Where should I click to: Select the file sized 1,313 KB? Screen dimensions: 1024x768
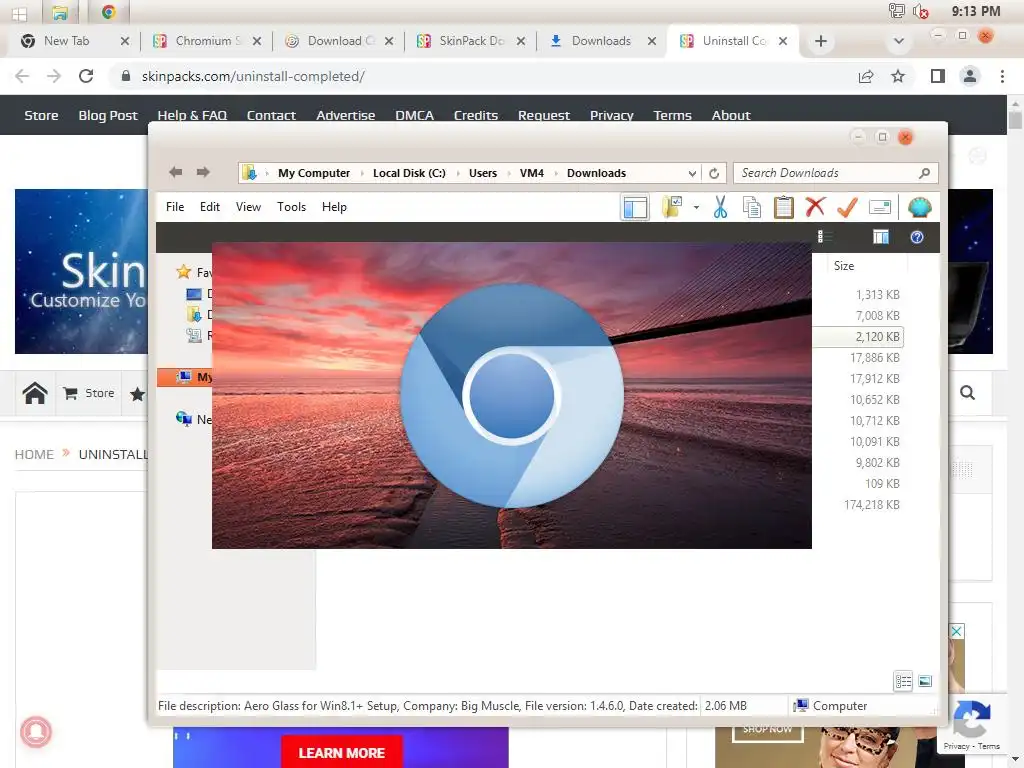click(x=877, y=295)
